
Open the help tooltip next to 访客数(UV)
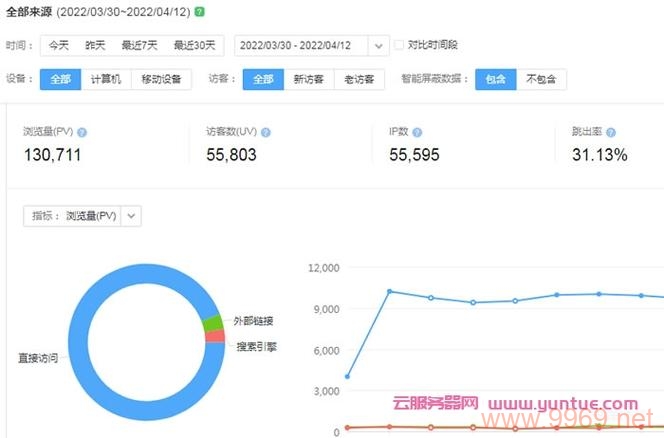coord(266,133)
